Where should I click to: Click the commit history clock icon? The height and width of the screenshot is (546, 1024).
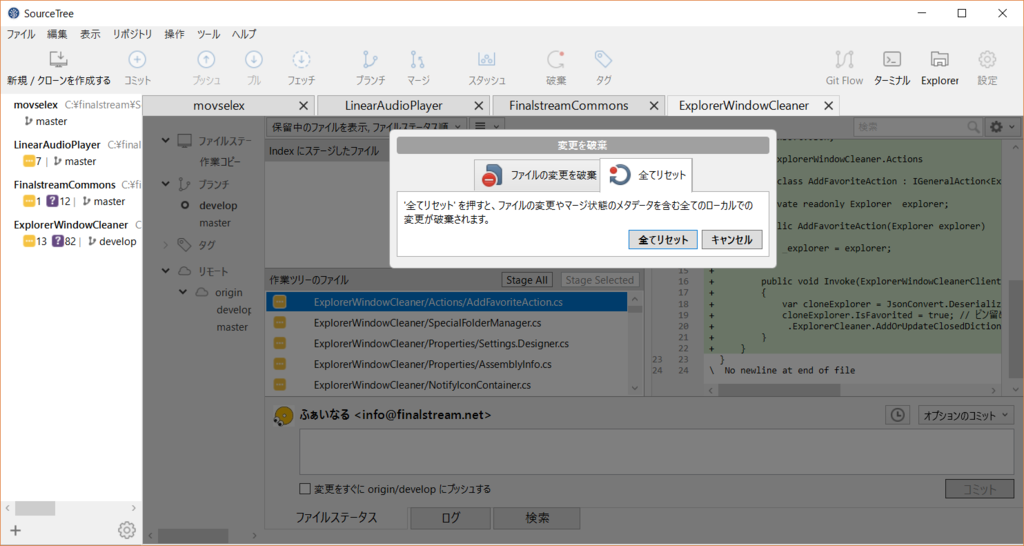click(x=898, y=415)
